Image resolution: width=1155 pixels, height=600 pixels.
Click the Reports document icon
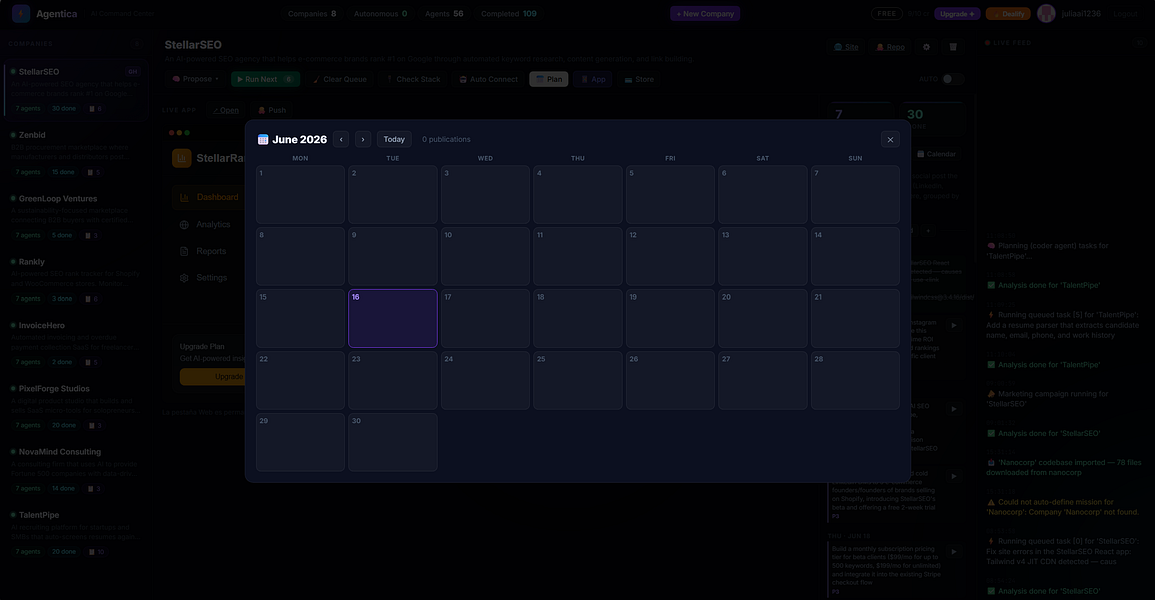click(x=184, y=251)
